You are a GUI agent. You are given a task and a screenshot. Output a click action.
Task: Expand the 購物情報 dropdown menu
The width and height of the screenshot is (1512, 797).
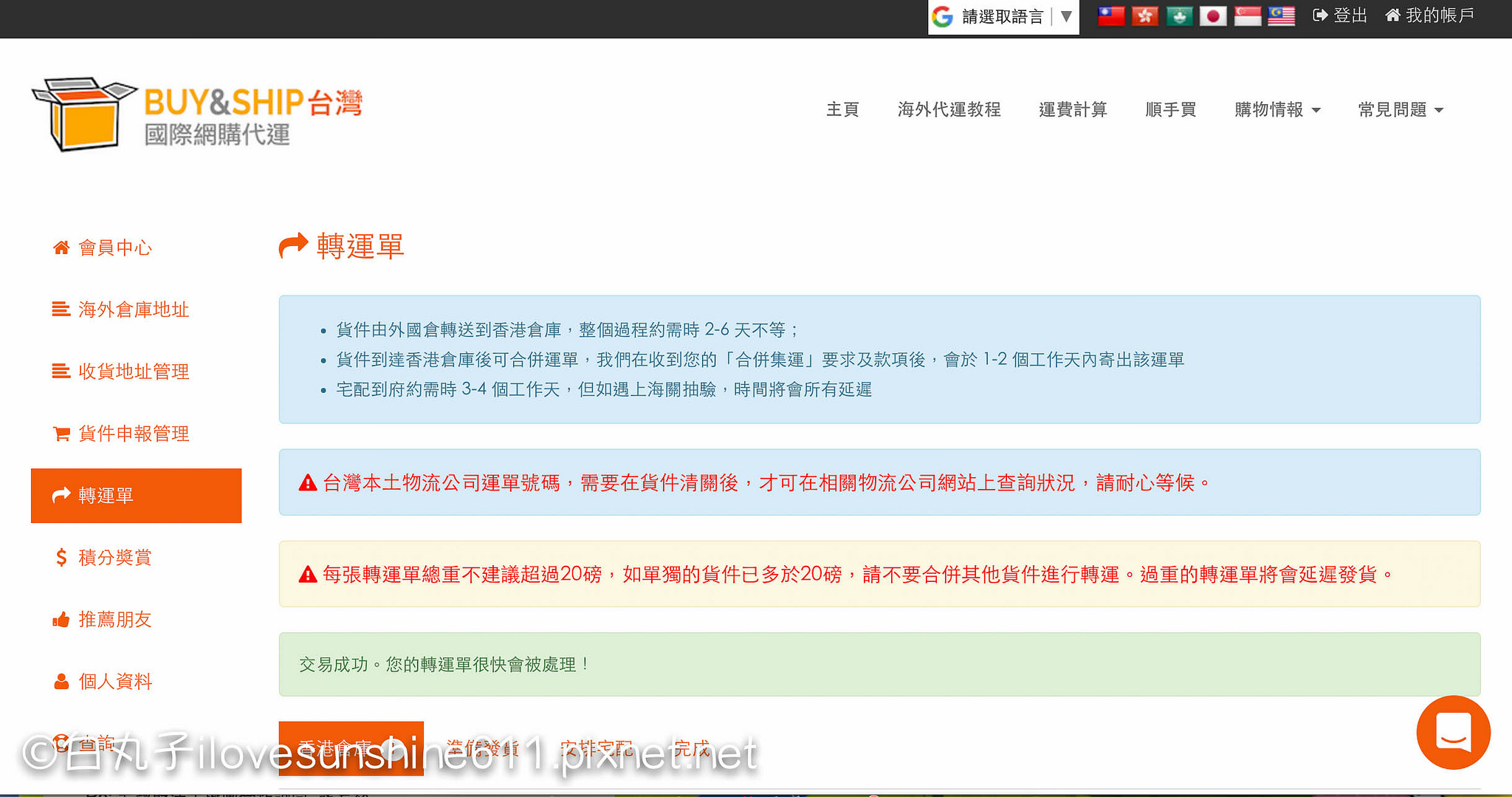tap(1277, 110)
